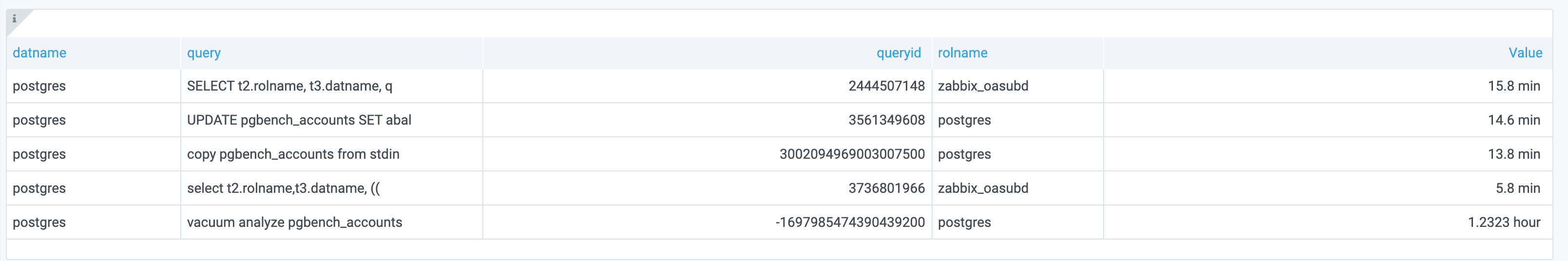Screen dimensions: 1568x261
Task: Click the copy pgbench_accounts from stdin cell
Action: [293, 154]
